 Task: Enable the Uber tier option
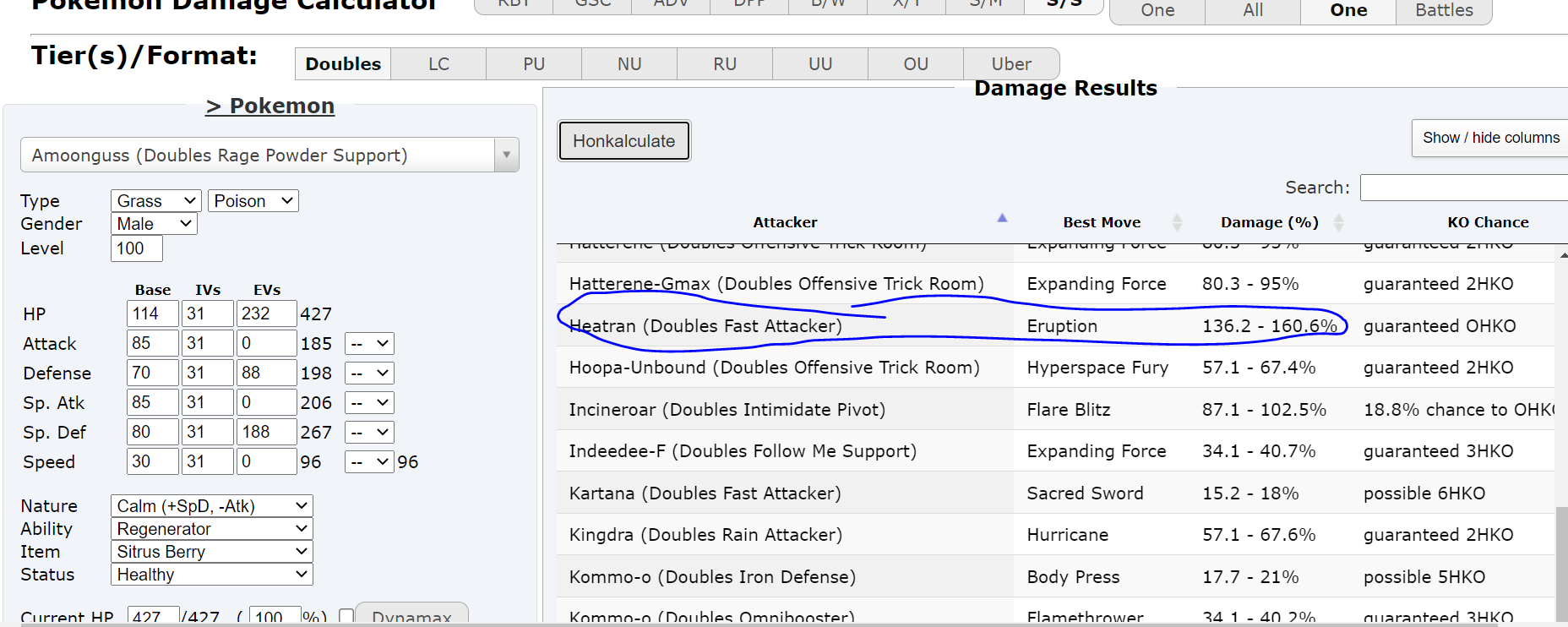click(1011, 64)
